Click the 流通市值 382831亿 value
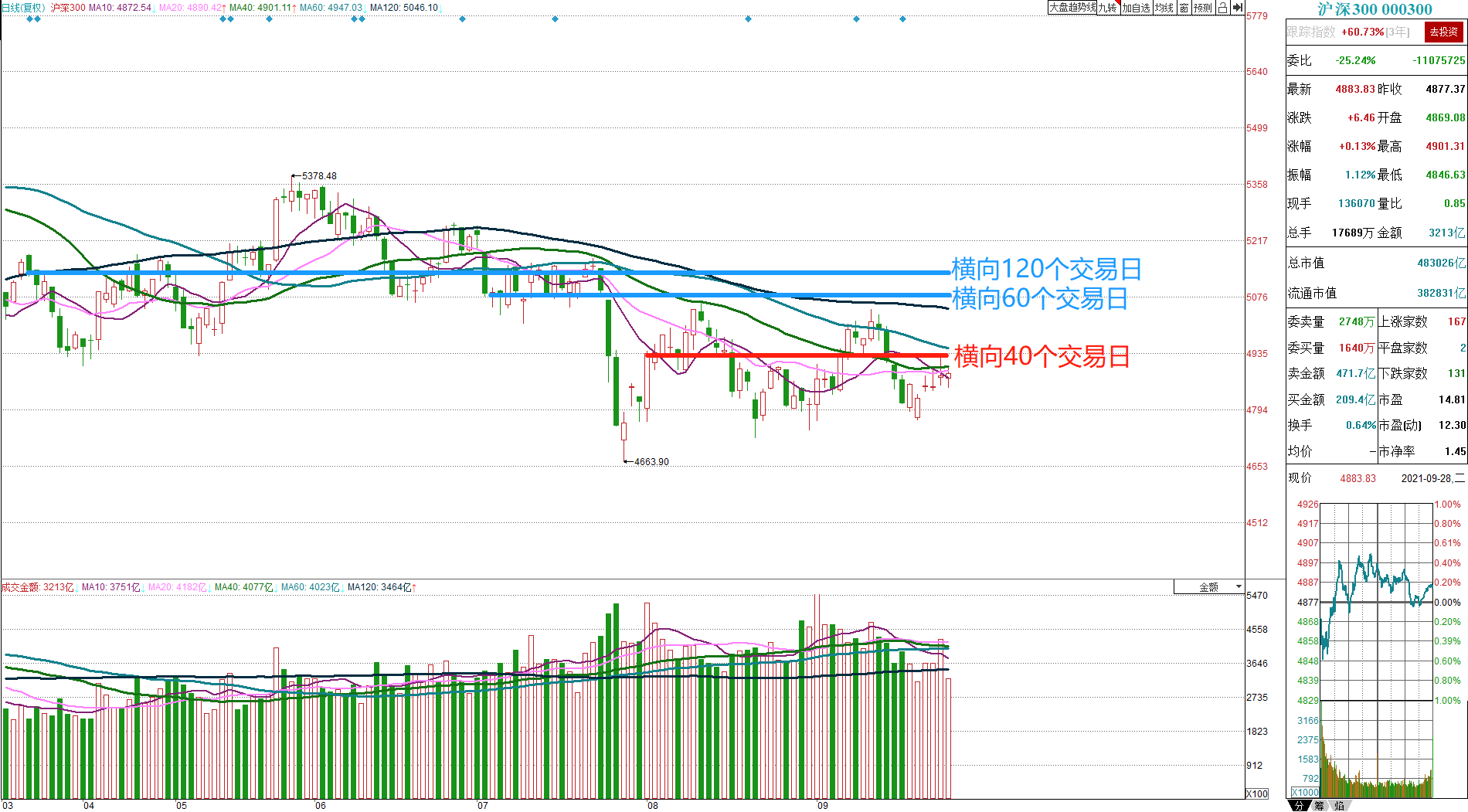 click(1441, 293)
